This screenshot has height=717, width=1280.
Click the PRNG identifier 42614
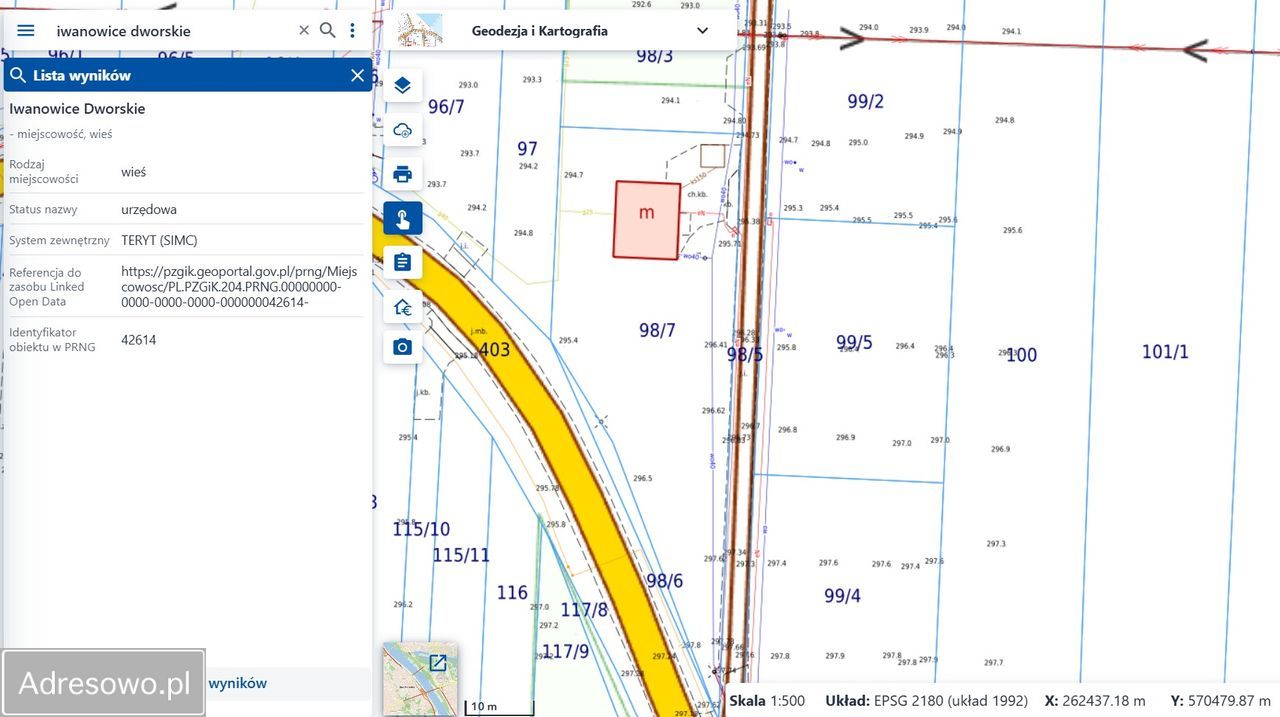(x=138, y=340)
